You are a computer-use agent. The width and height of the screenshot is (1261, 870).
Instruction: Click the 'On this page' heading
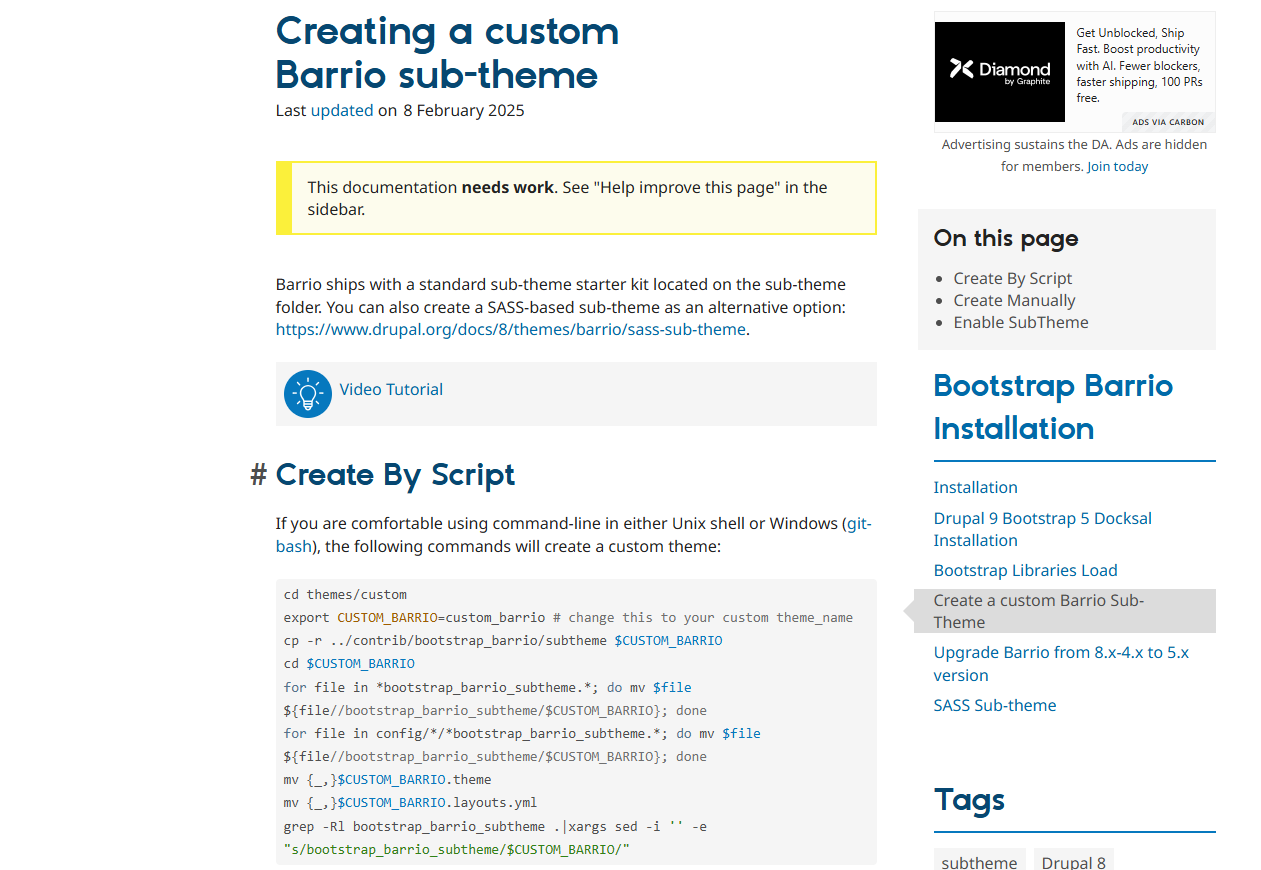pyautogui.click(x=1006, y=238)
